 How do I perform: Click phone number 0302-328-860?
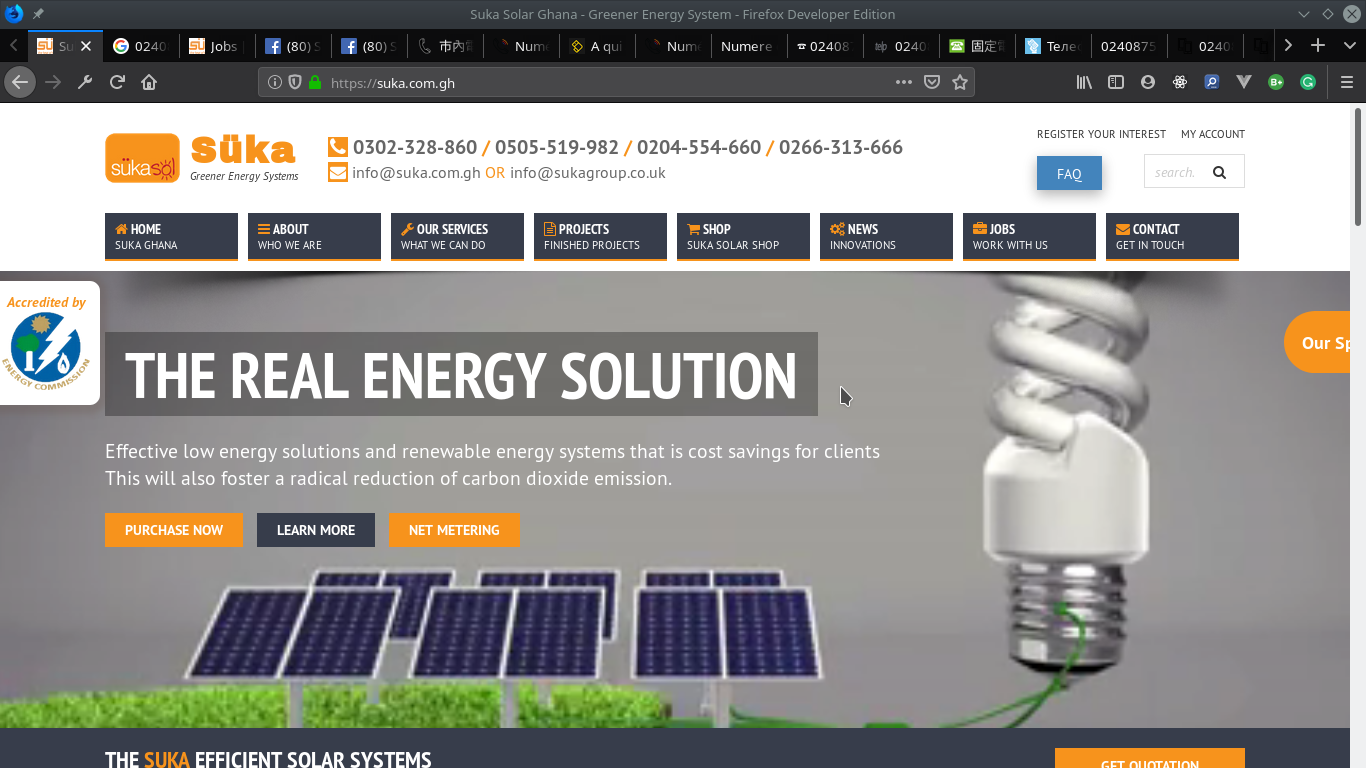click(415, 147)
